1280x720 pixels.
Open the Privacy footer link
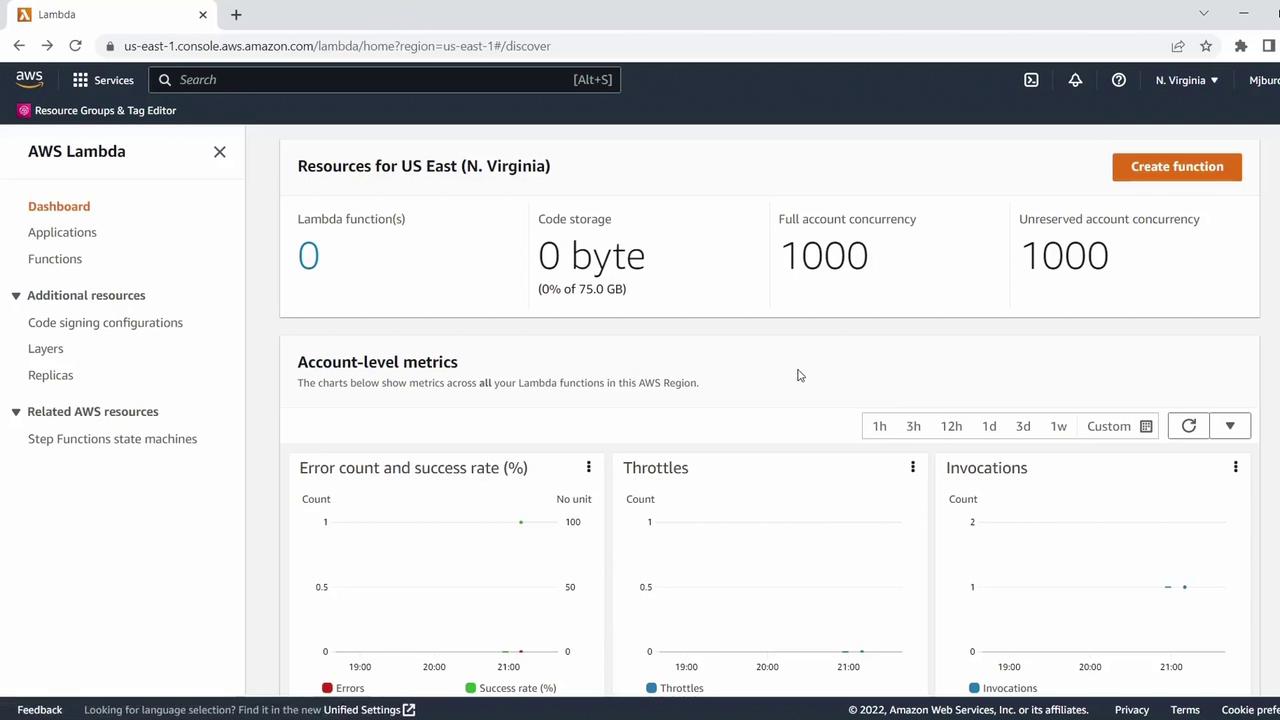pyautogui.click(x=1132, y=710)
